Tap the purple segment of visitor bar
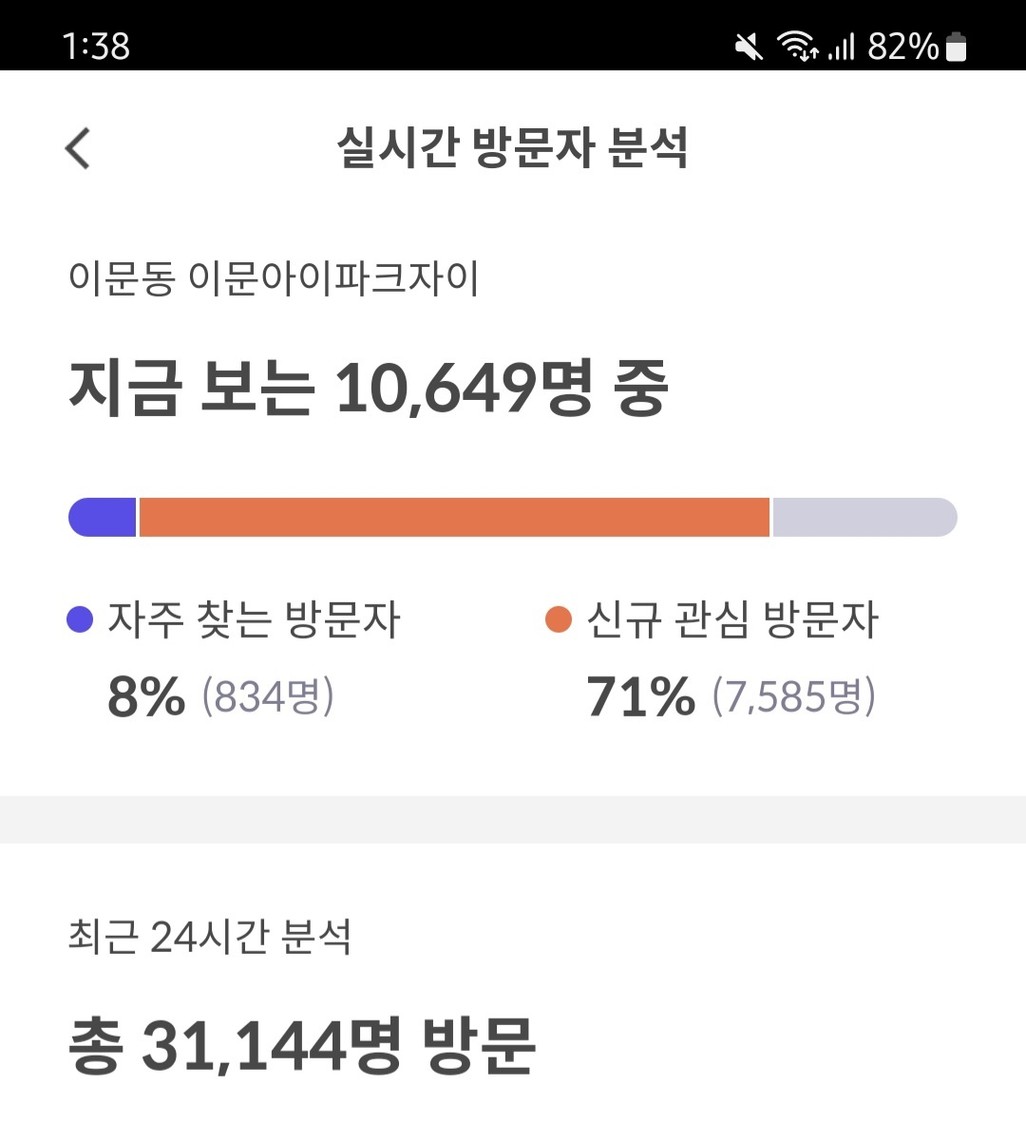Viewport: 1026px width, 1142px height. pyautogui.click(x=102, y=517)
